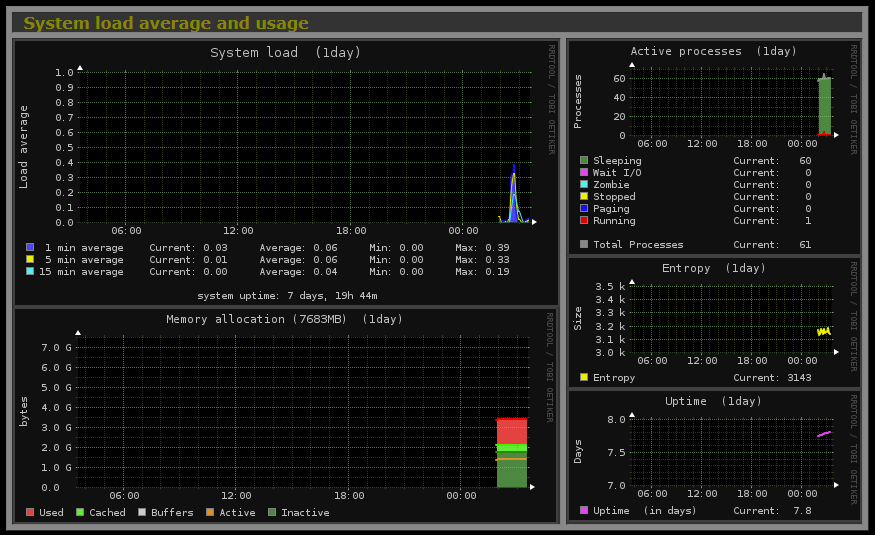Click the load spike in System load graph

pyautogui.click(x=514, y=195)
